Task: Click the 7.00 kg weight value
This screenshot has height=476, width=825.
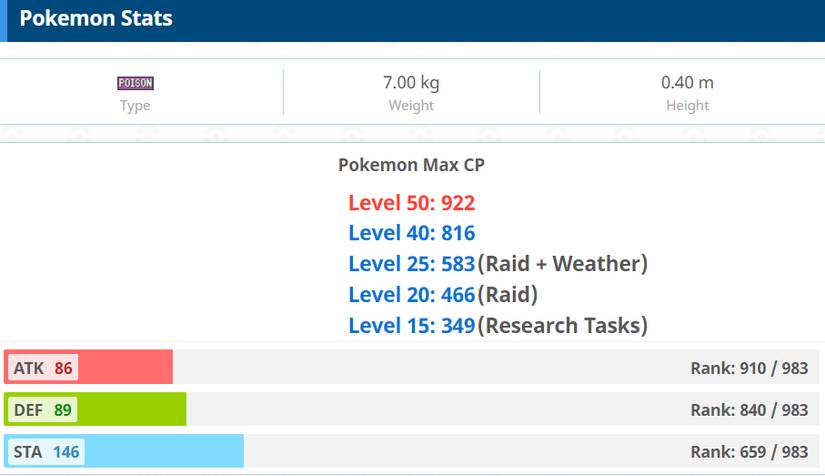Action: coord(411,83)
